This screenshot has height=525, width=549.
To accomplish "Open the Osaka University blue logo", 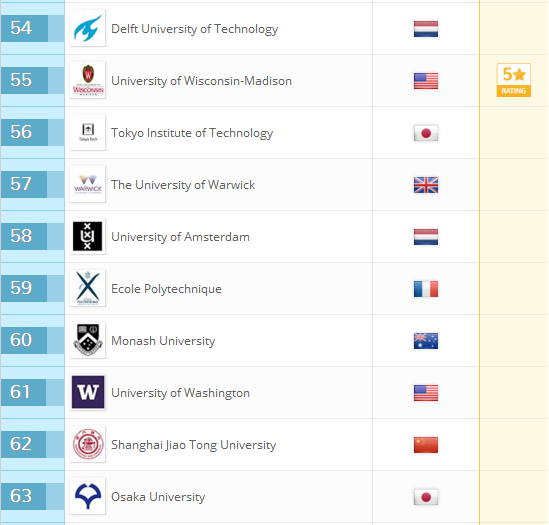I will (x=88, y=496).
